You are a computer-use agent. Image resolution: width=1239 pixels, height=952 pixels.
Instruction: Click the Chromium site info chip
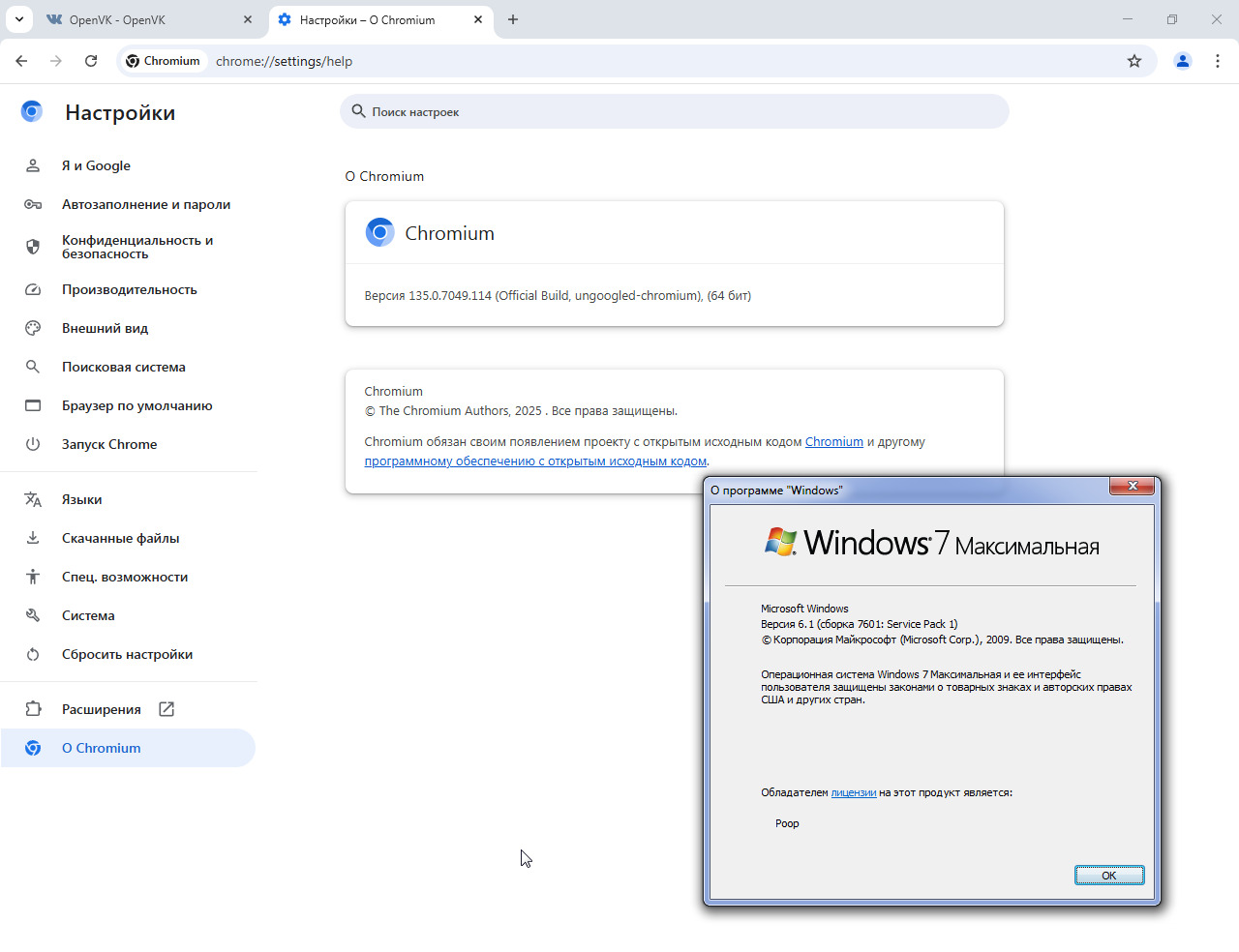(163, 61)
